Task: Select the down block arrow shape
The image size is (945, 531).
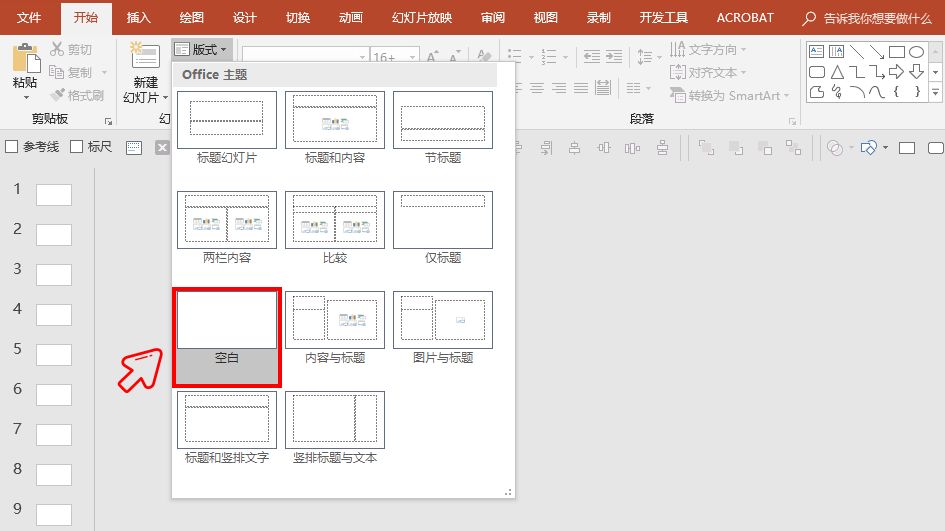Action: pyautogui.click(x=917, y=72)
